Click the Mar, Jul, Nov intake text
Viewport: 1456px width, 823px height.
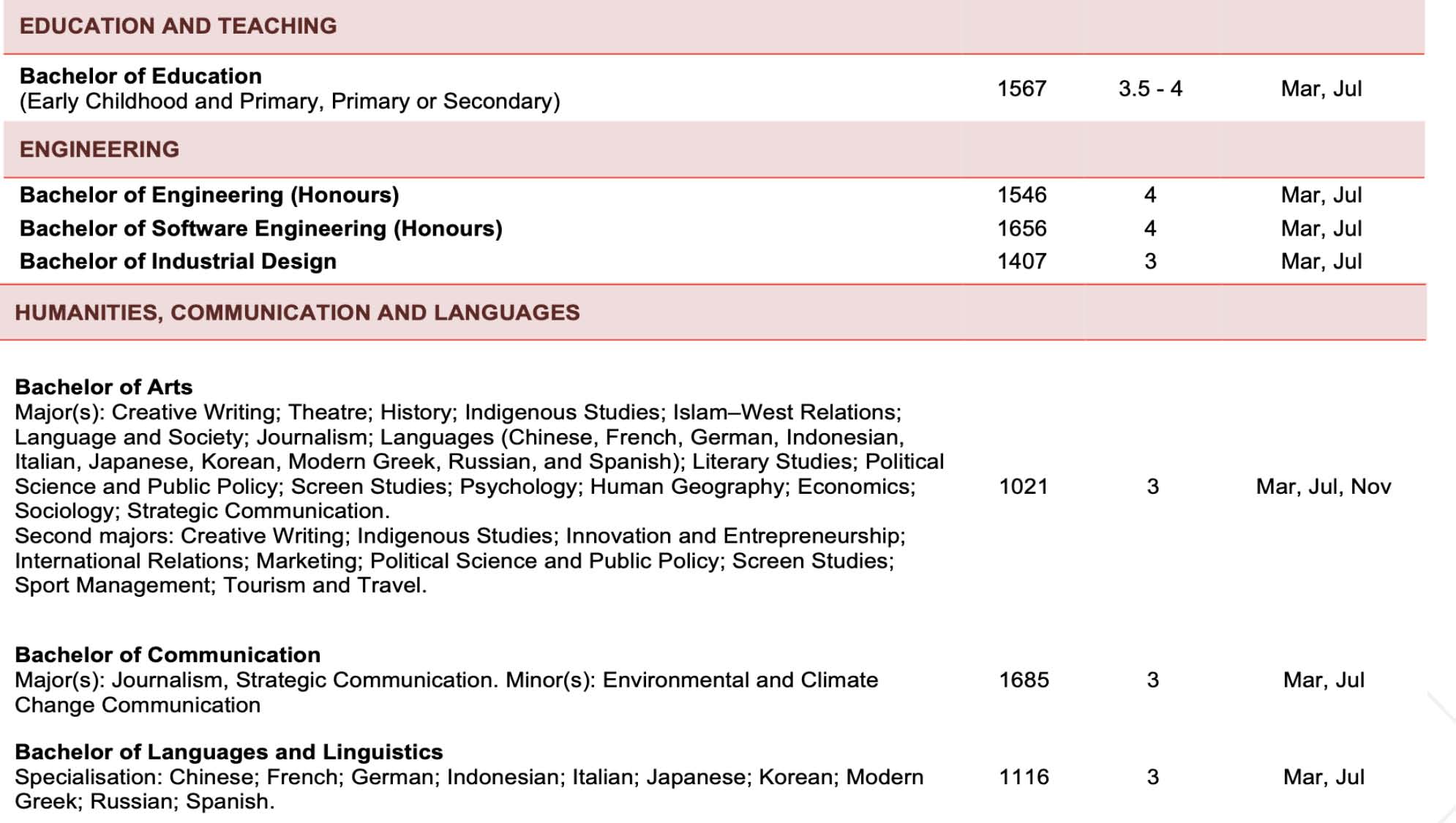[1323, 486]
